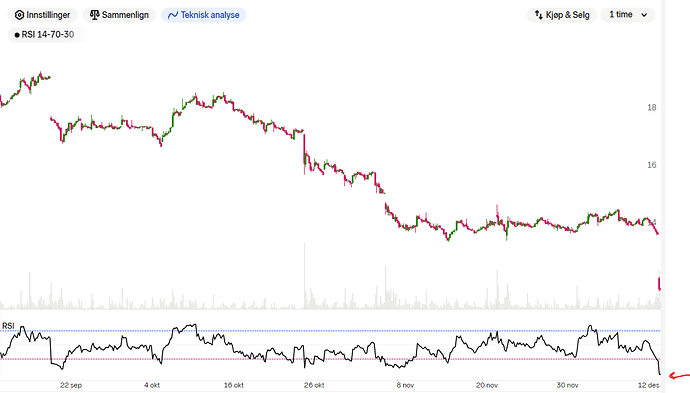The image size is (690, 393).
Task: Click the chevron next to 1 time
Action: click(644, 15)
